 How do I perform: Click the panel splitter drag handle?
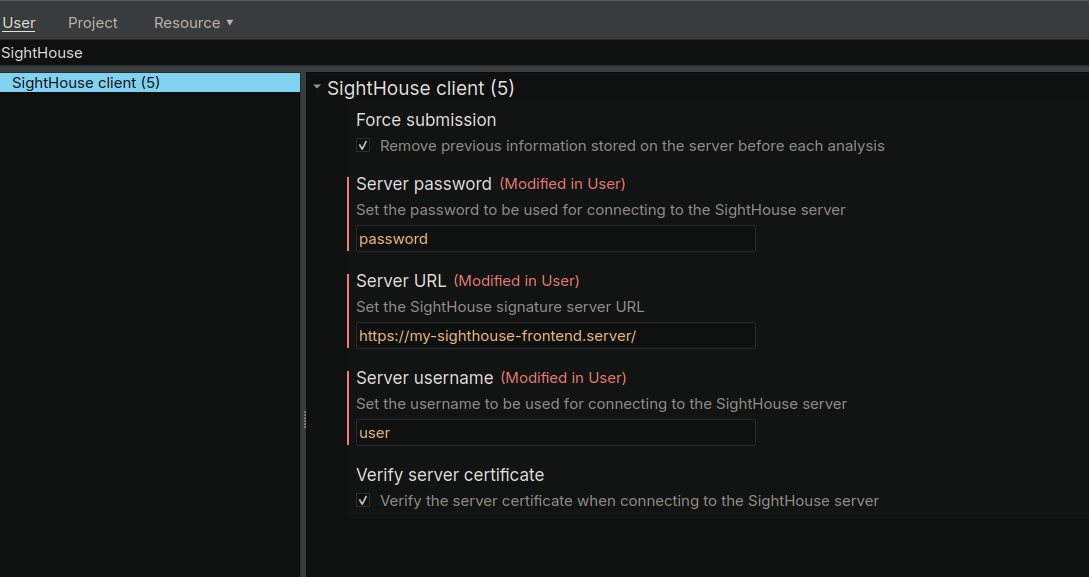(303, 420)
